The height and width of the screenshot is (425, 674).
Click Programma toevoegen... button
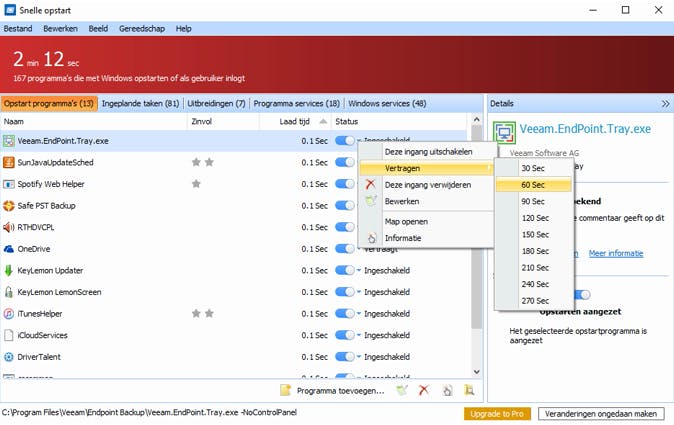pyautogui.click(x=332, y=391)
